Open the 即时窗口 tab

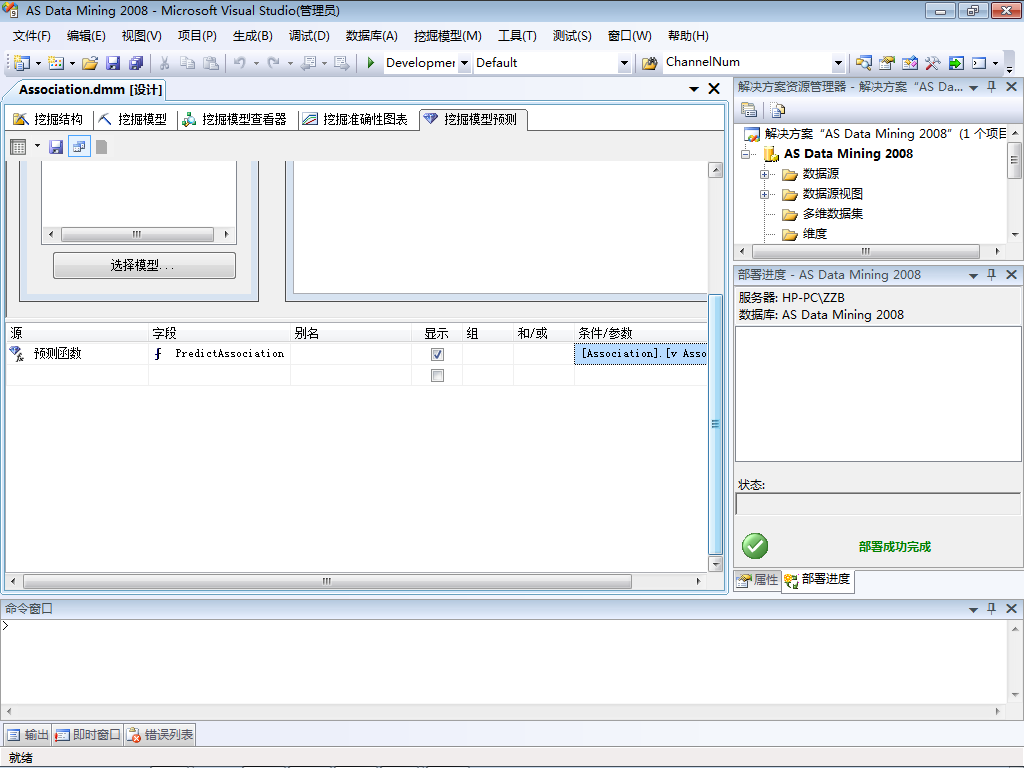tap(88, 735)
